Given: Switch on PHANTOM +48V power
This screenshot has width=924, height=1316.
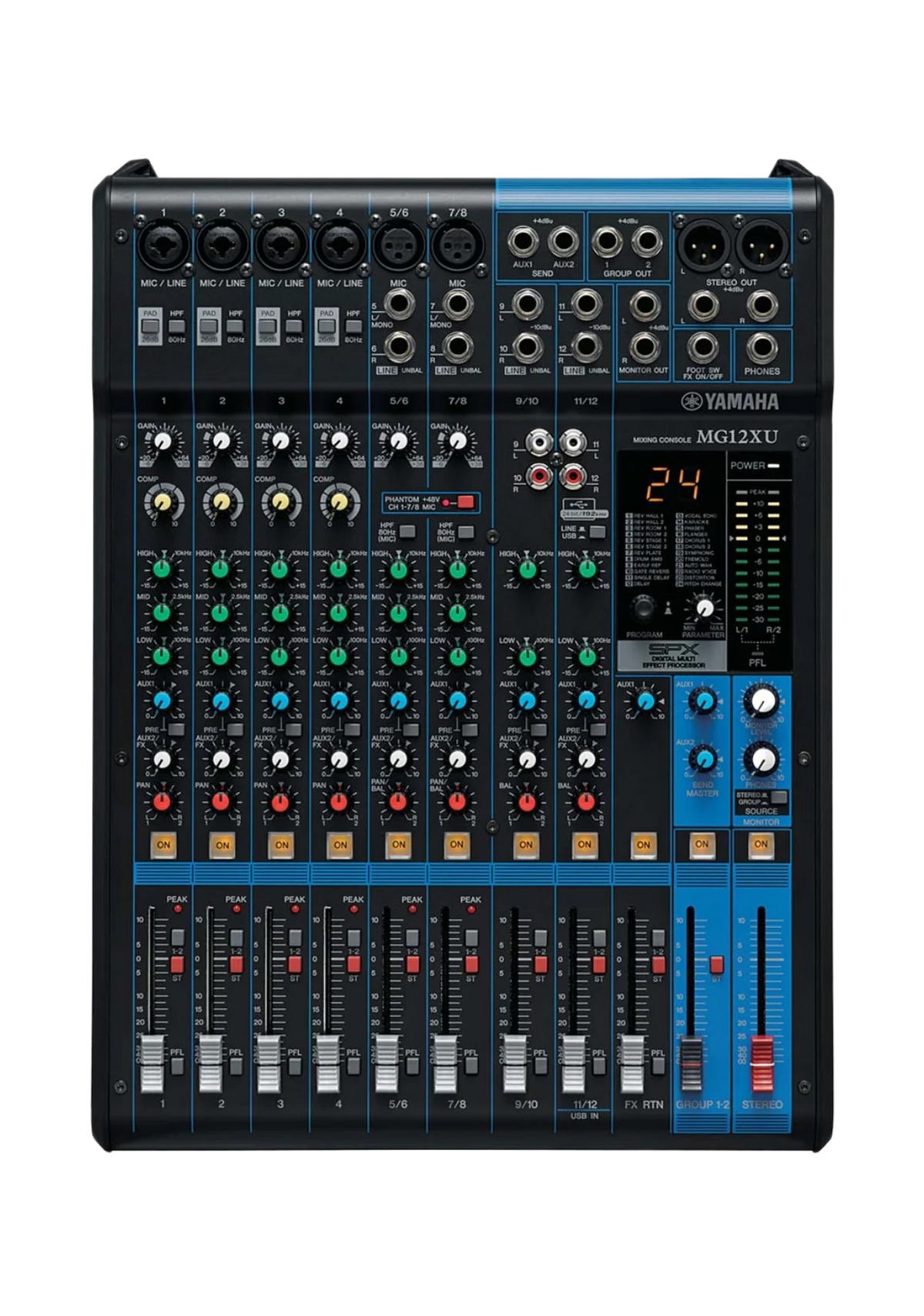Looking at the screenshot, I should [x=465, y=503].
